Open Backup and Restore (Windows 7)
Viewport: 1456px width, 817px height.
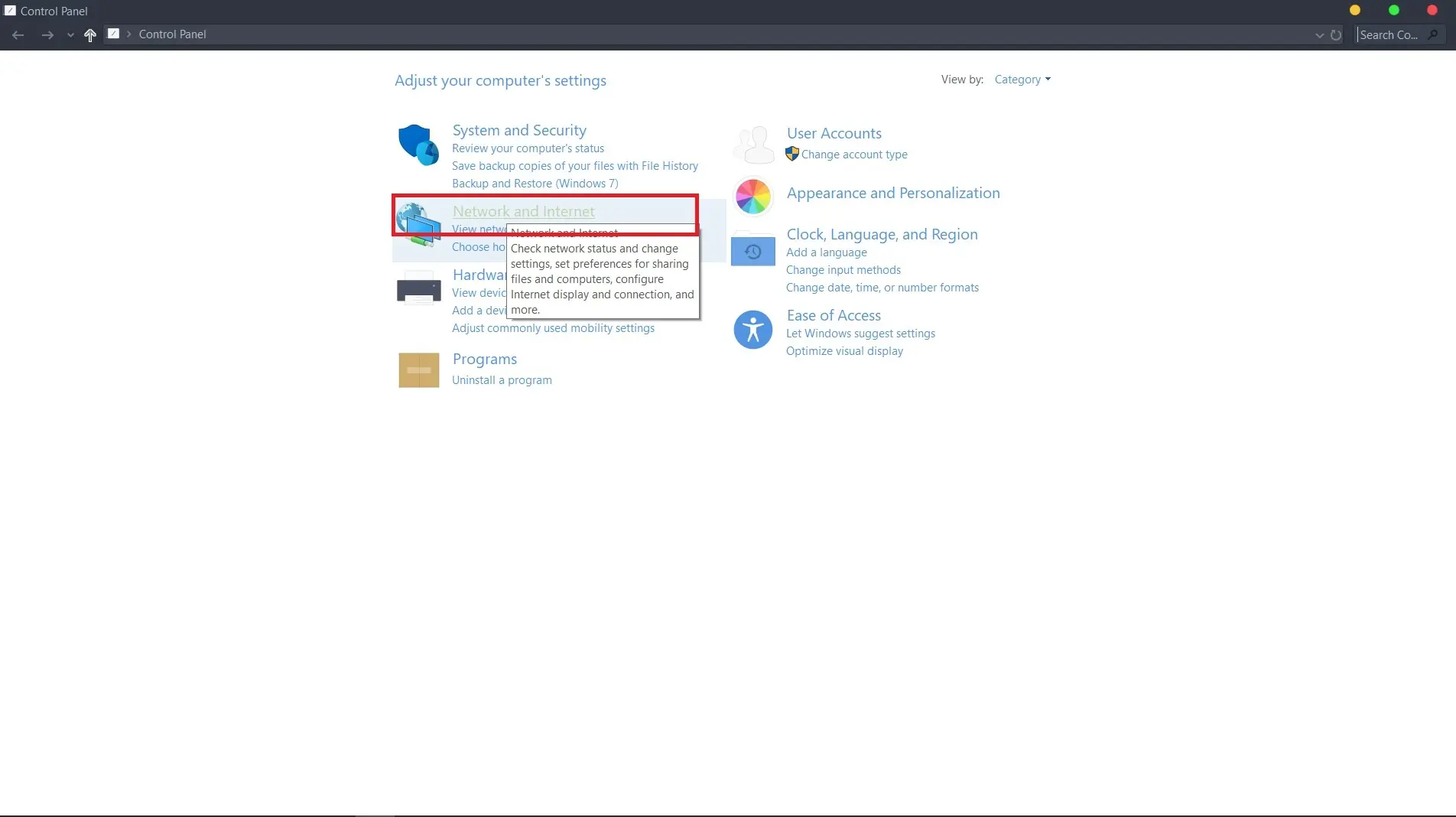[535, 184]
